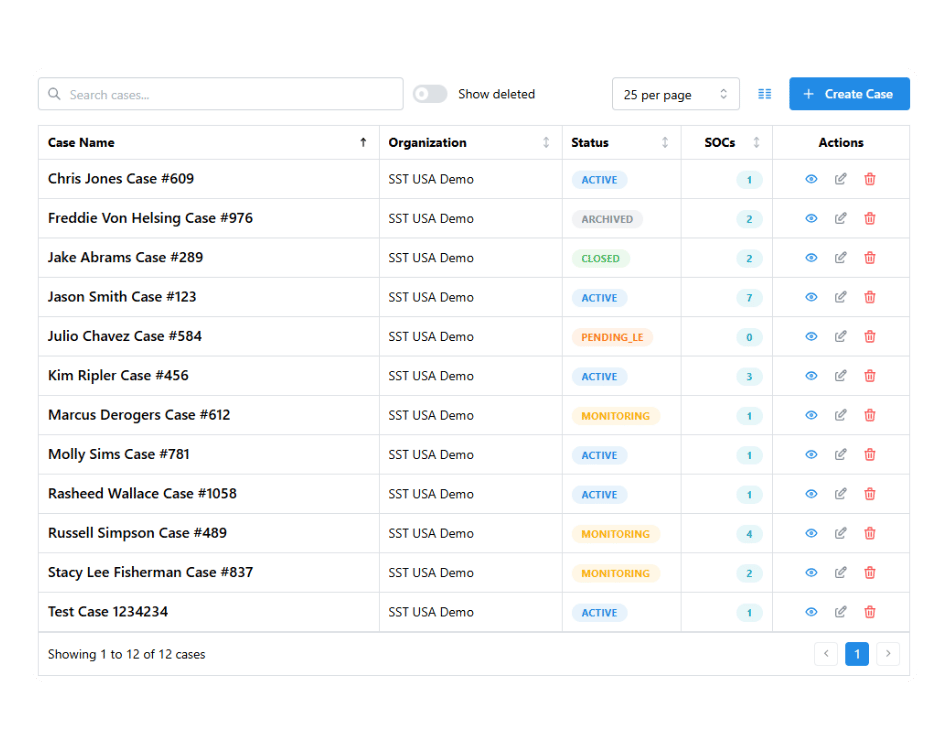Click eye icon for Test Case 1234234
Screen dimensions: 950x750
click(811, 612)
